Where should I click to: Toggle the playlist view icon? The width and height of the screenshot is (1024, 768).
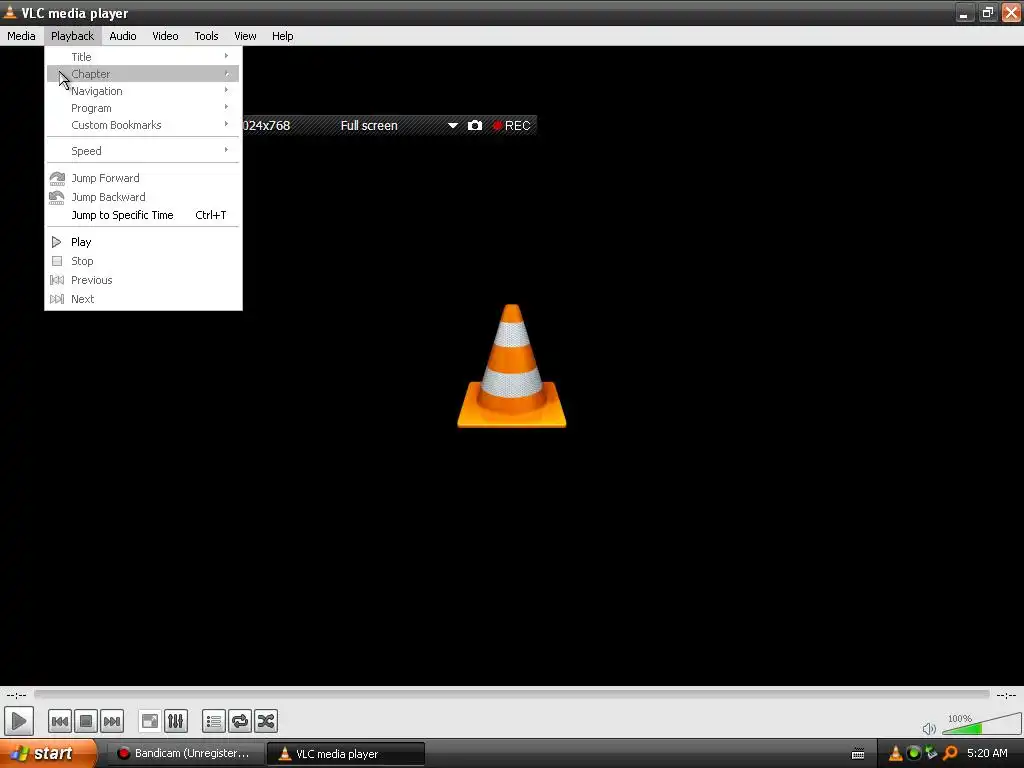214,722
